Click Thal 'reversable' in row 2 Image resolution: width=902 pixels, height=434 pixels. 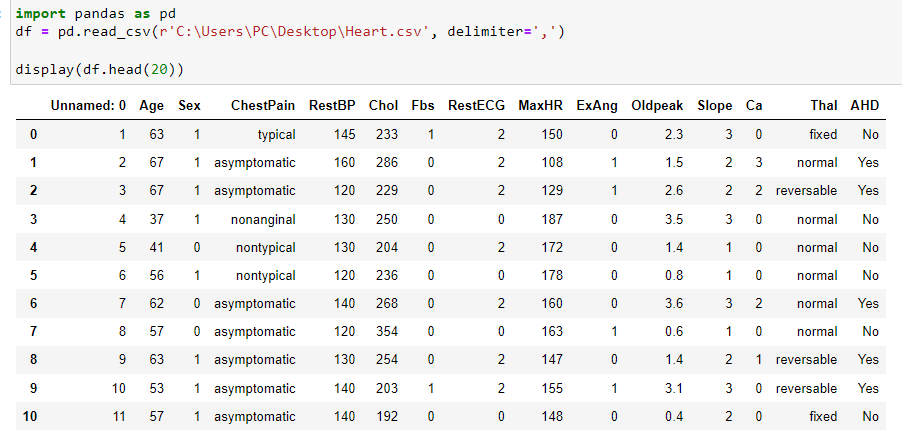pyautogui.click(x=807, y=191)
